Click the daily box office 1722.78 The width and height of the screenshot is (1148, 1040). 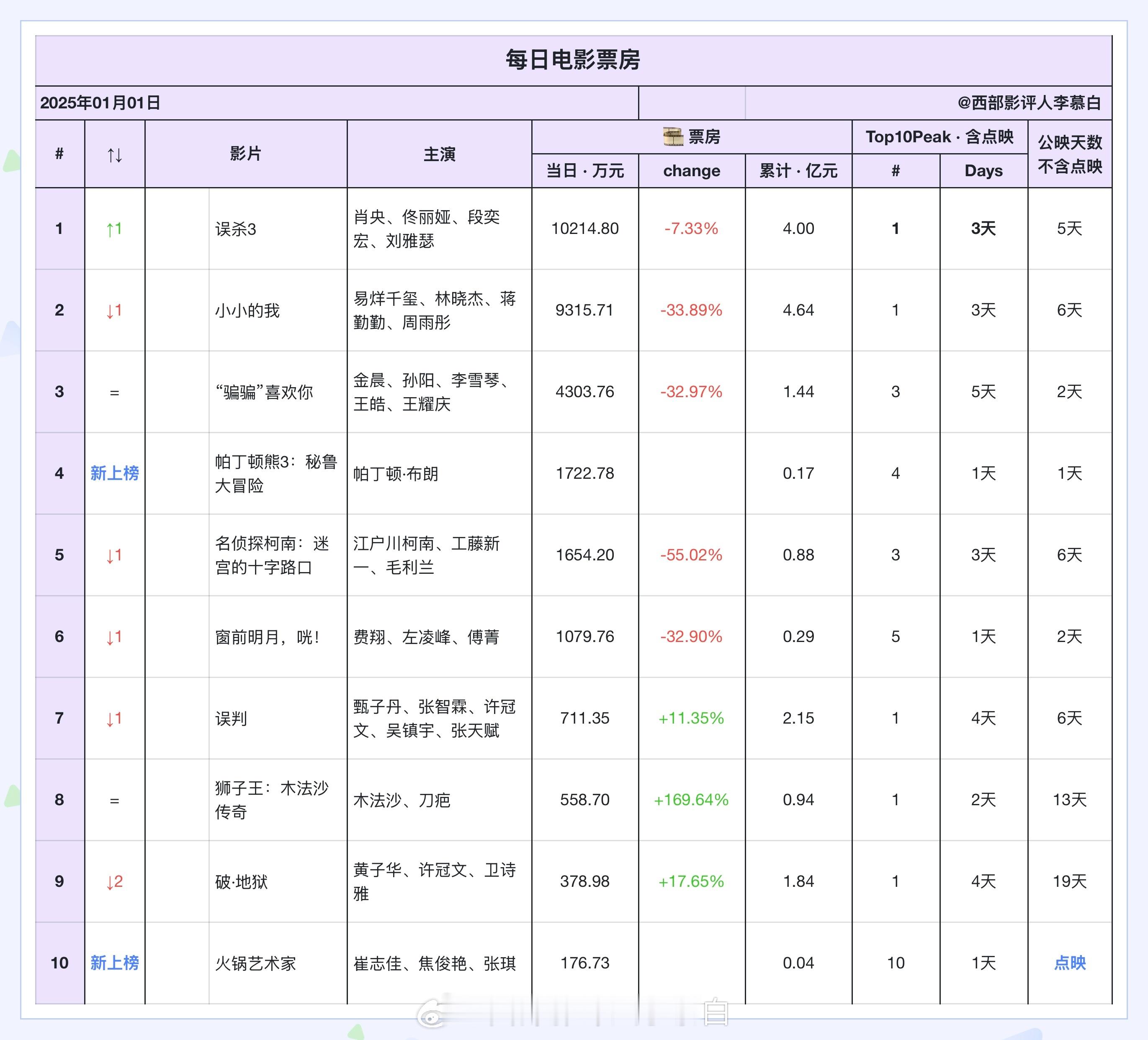point(585,474)
